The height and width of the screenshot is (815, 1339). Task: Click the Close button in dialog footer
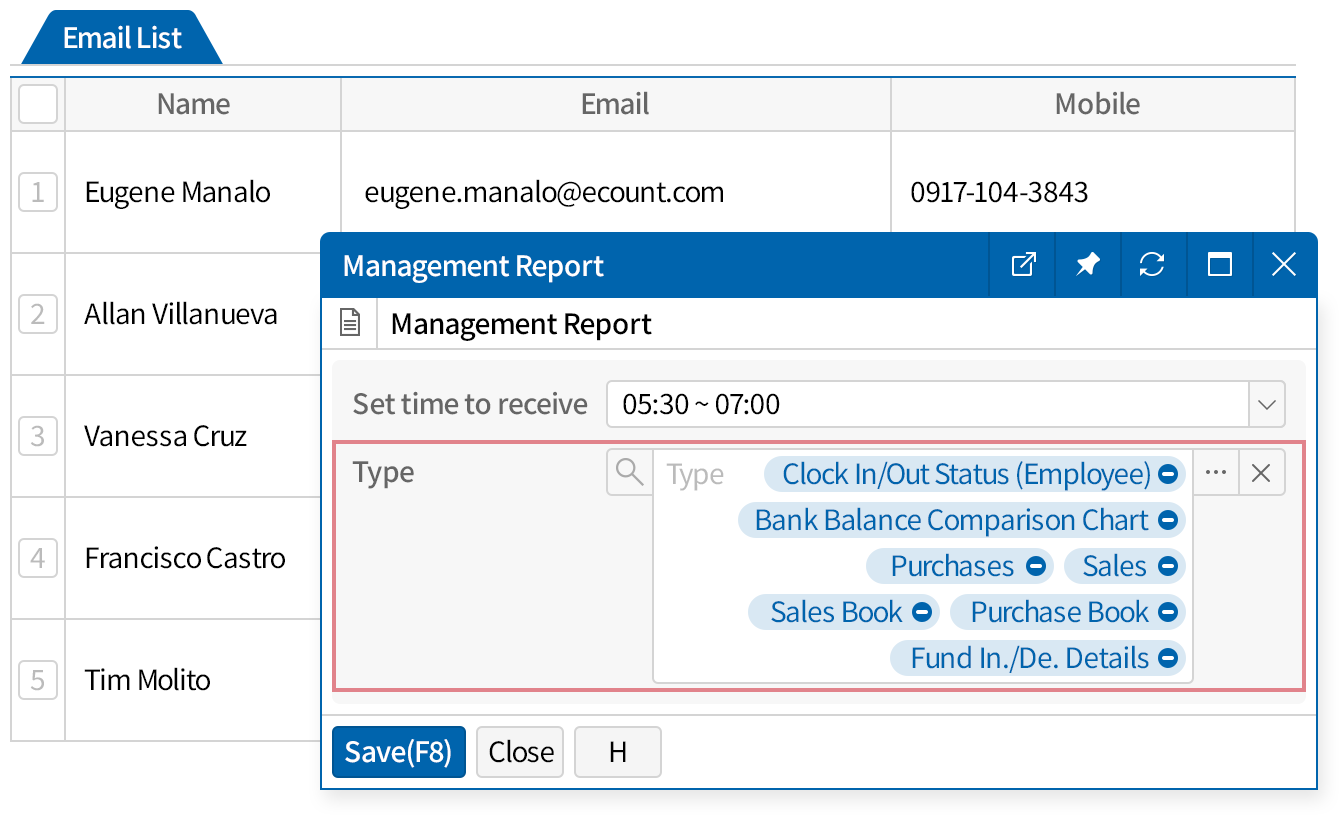click(520, 752)
